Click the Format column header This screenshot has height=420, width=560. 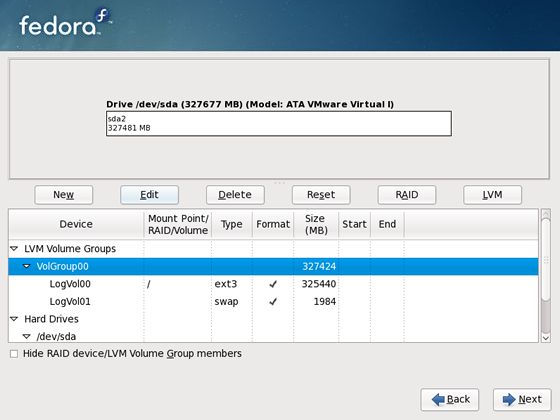(x=273, y=224)
